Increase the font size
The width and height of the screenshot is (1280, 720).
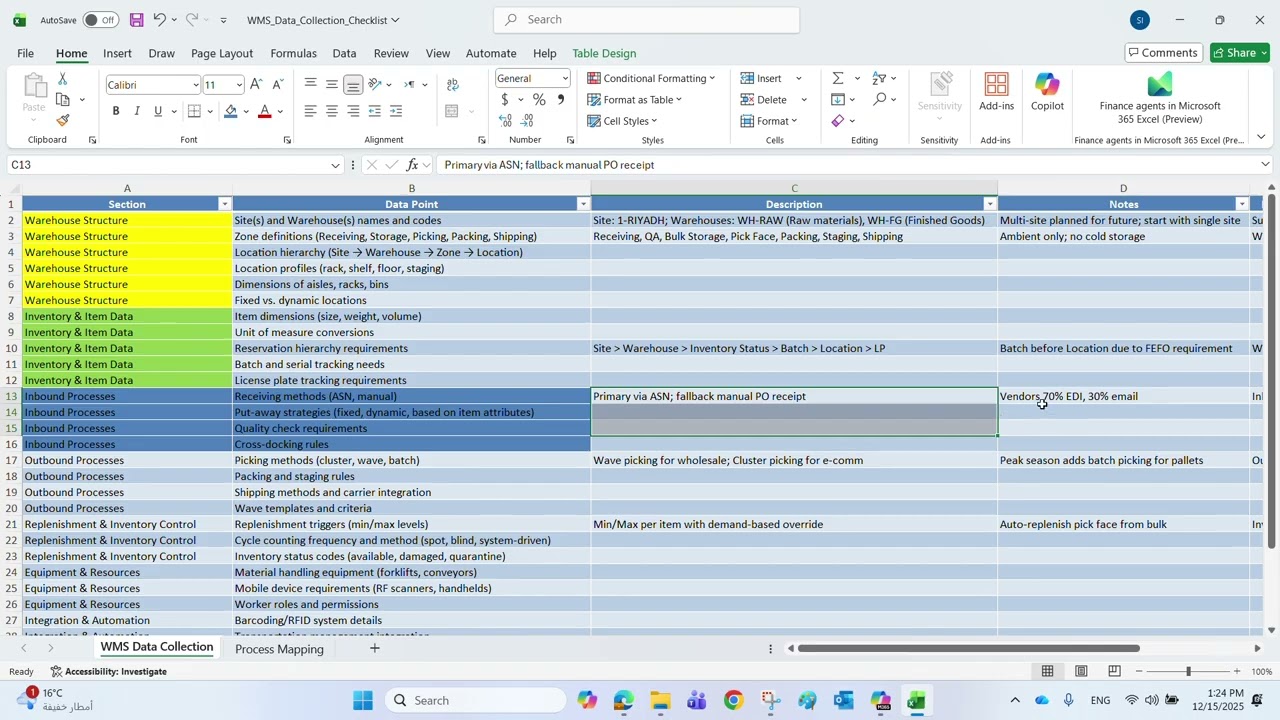point(257,85)
